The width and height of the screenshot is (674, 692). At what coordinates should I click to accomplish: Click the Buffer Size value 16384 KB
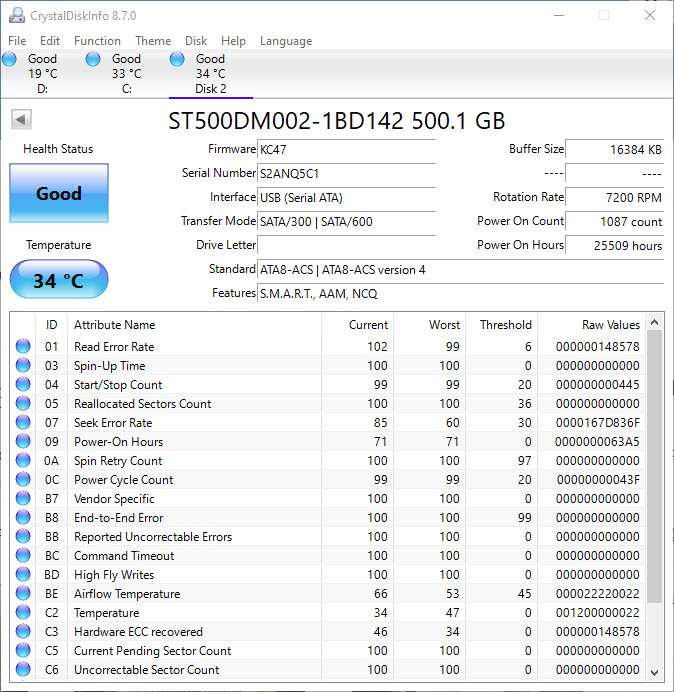[614, 150]
